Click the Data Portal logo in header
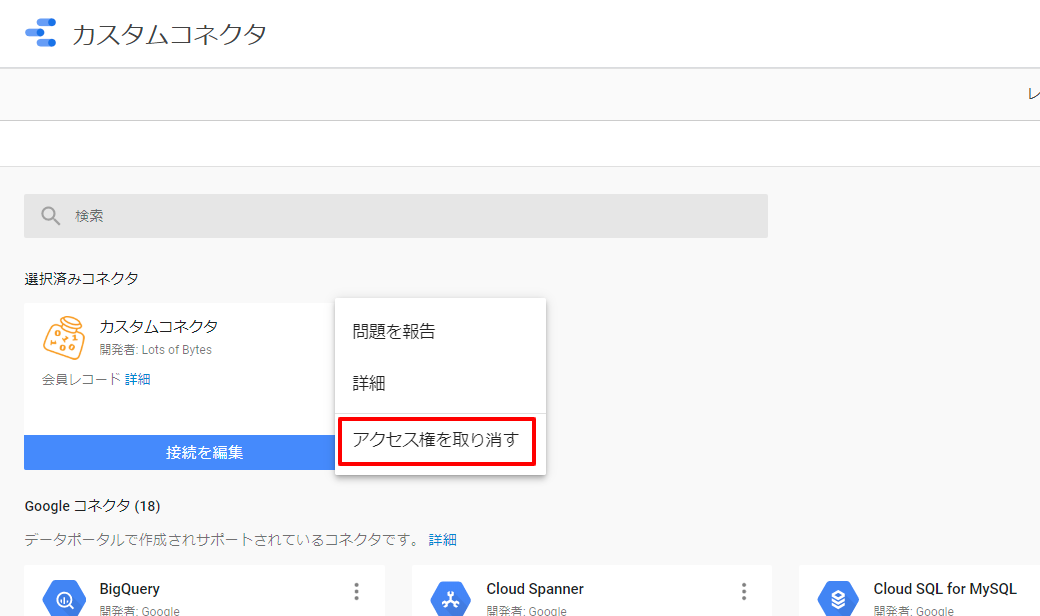This screenshot has height=616, width=1040. point(41,33)
